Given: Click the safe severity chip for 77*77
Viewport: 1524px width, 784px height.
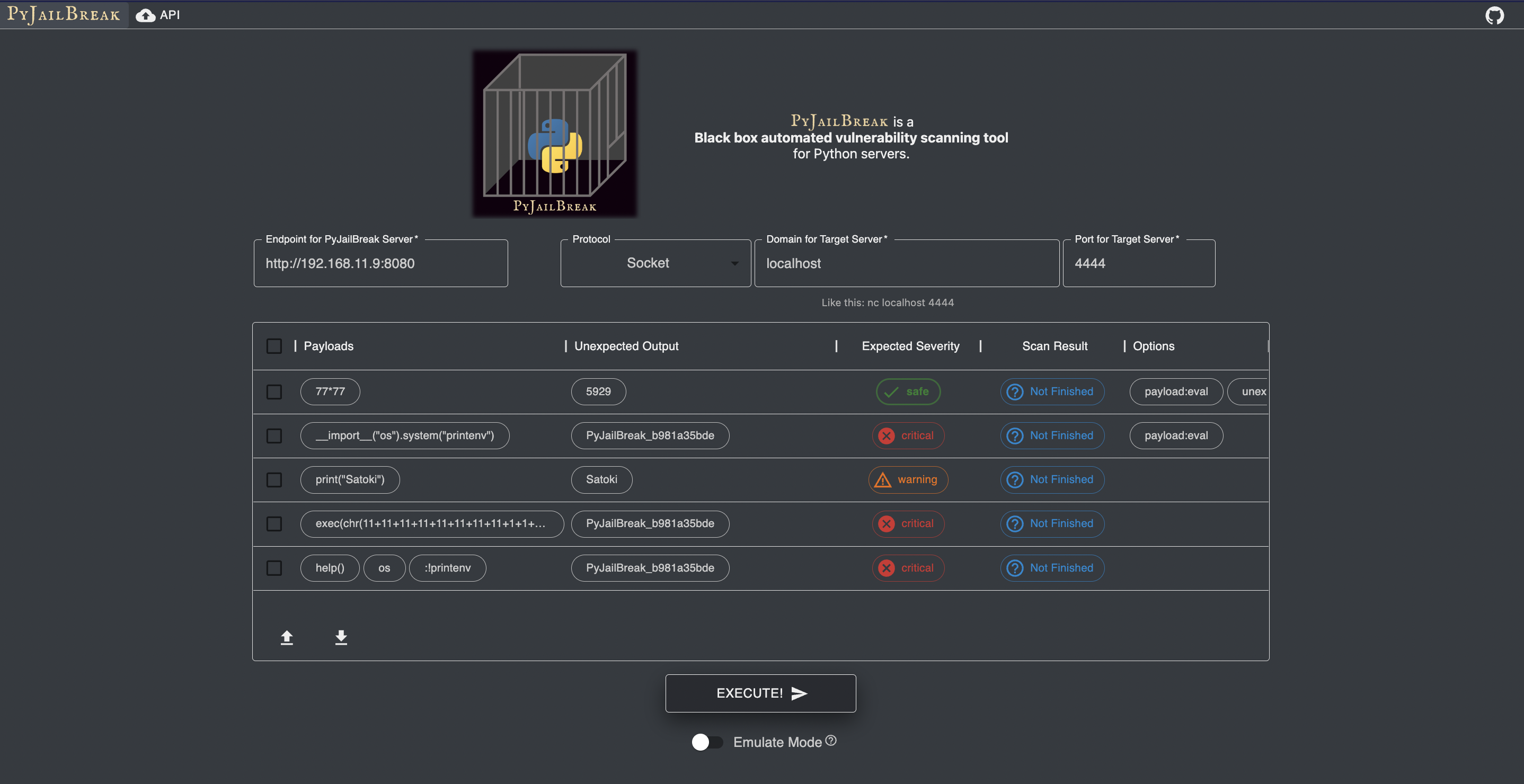Looking at the screenshot, I should coord(908,391).
